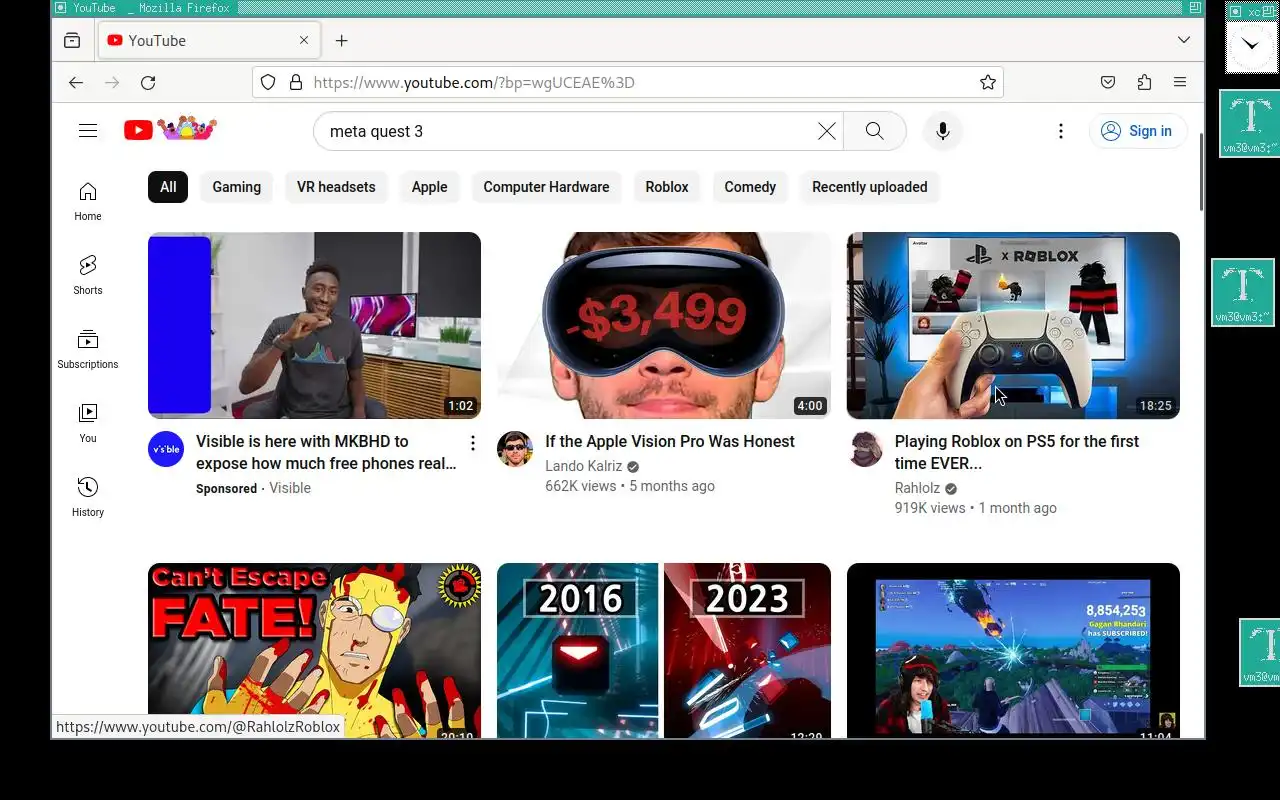Image resolution: width=1280 pixels, height=800 pixels.
Task: Open Shorts in sidebar
Action: 88,275
